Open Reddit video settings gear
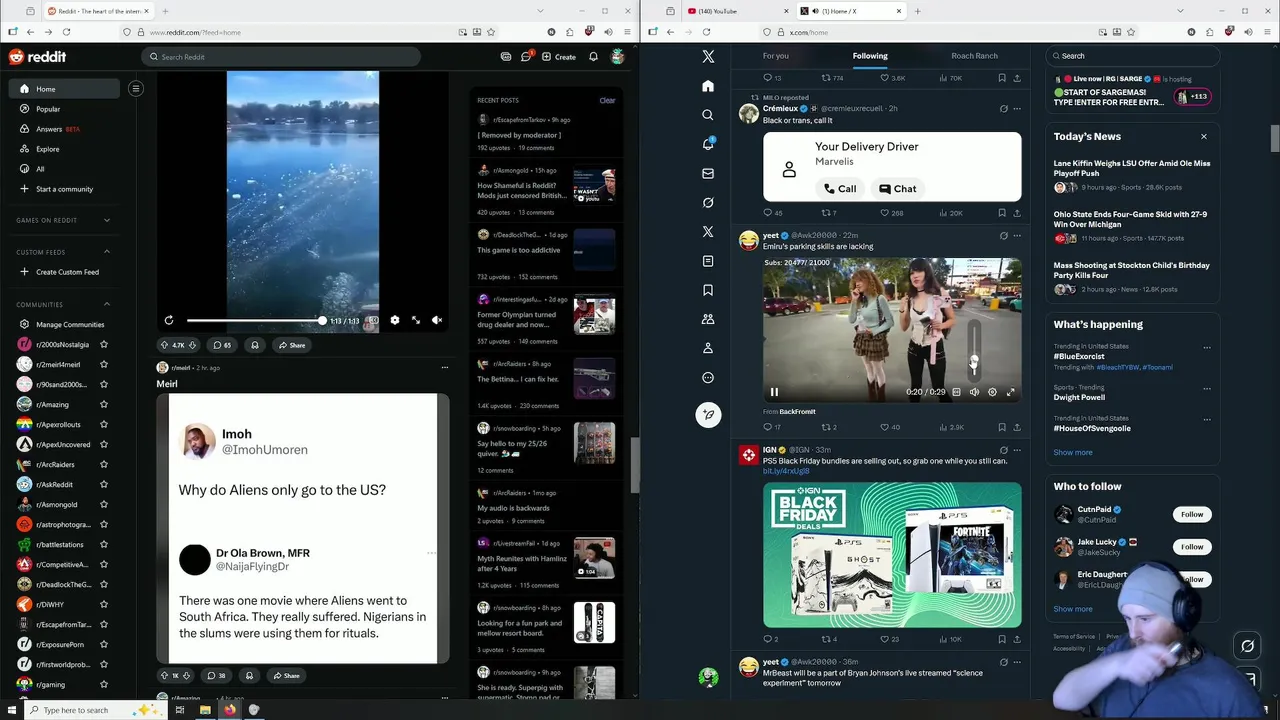 [394, 320]
